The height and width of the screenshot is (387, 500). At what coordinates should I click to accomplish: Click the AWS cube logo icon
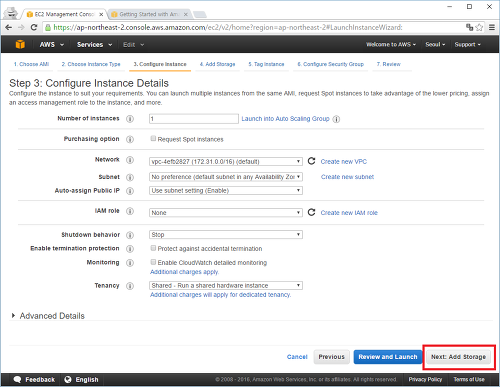[20, 44]
